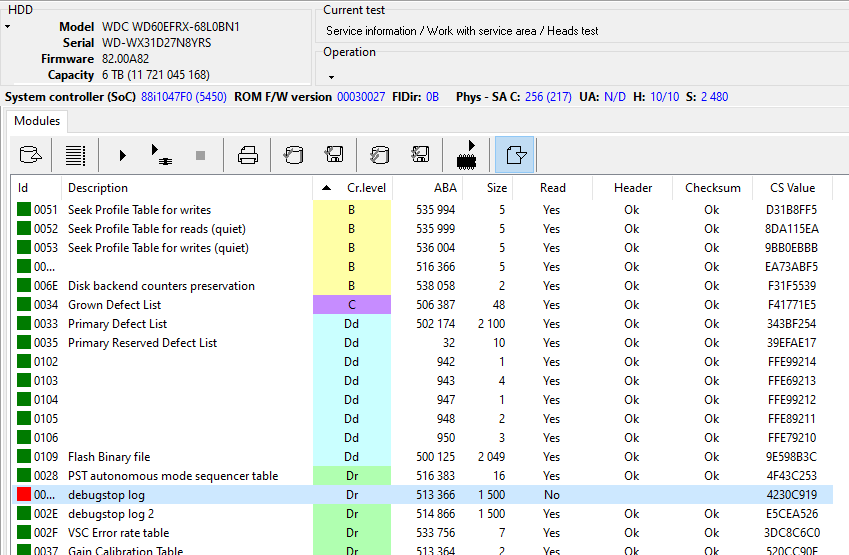Click the green status square of module 0034

pyautogui.click(x=24, y=304)
